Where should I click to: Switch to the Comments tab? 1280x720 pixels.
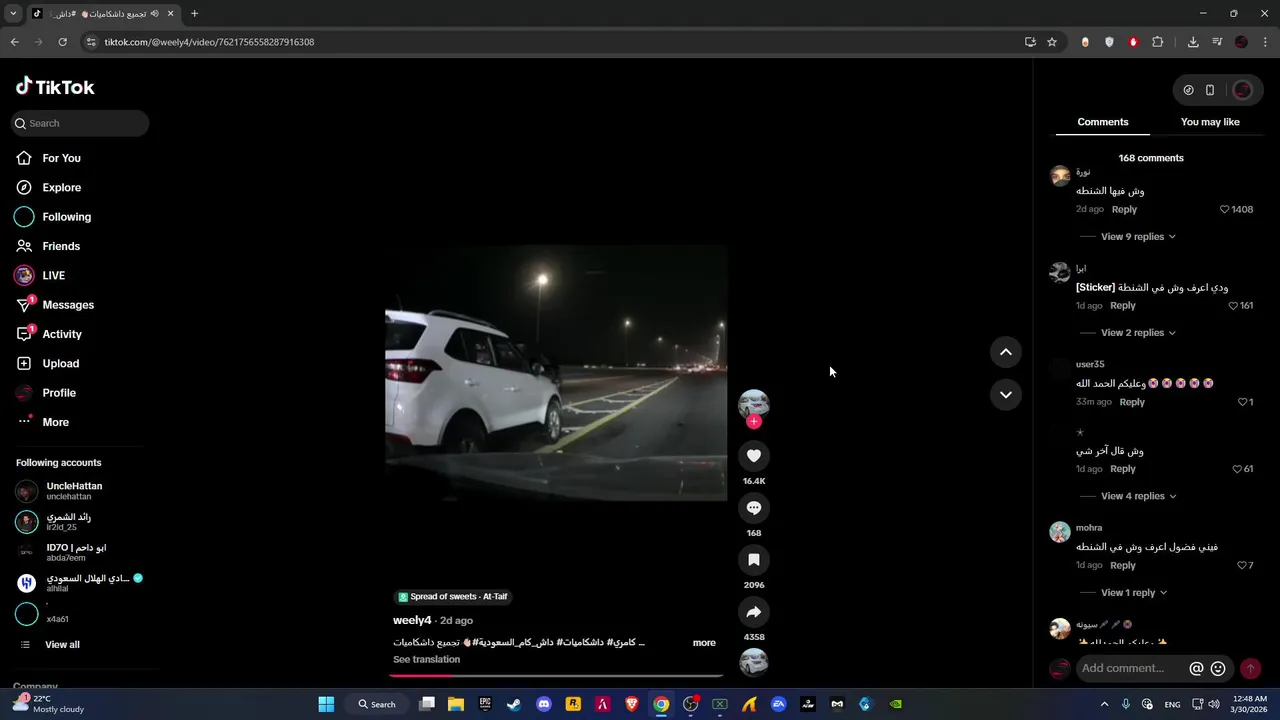(x=1103, y=122)
